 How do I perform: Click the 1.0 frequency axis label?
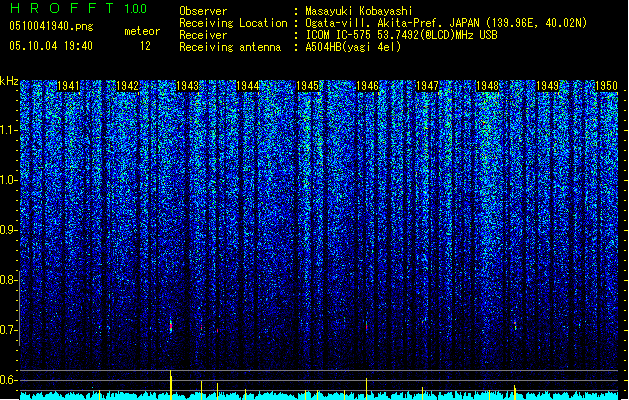[8, 180]
